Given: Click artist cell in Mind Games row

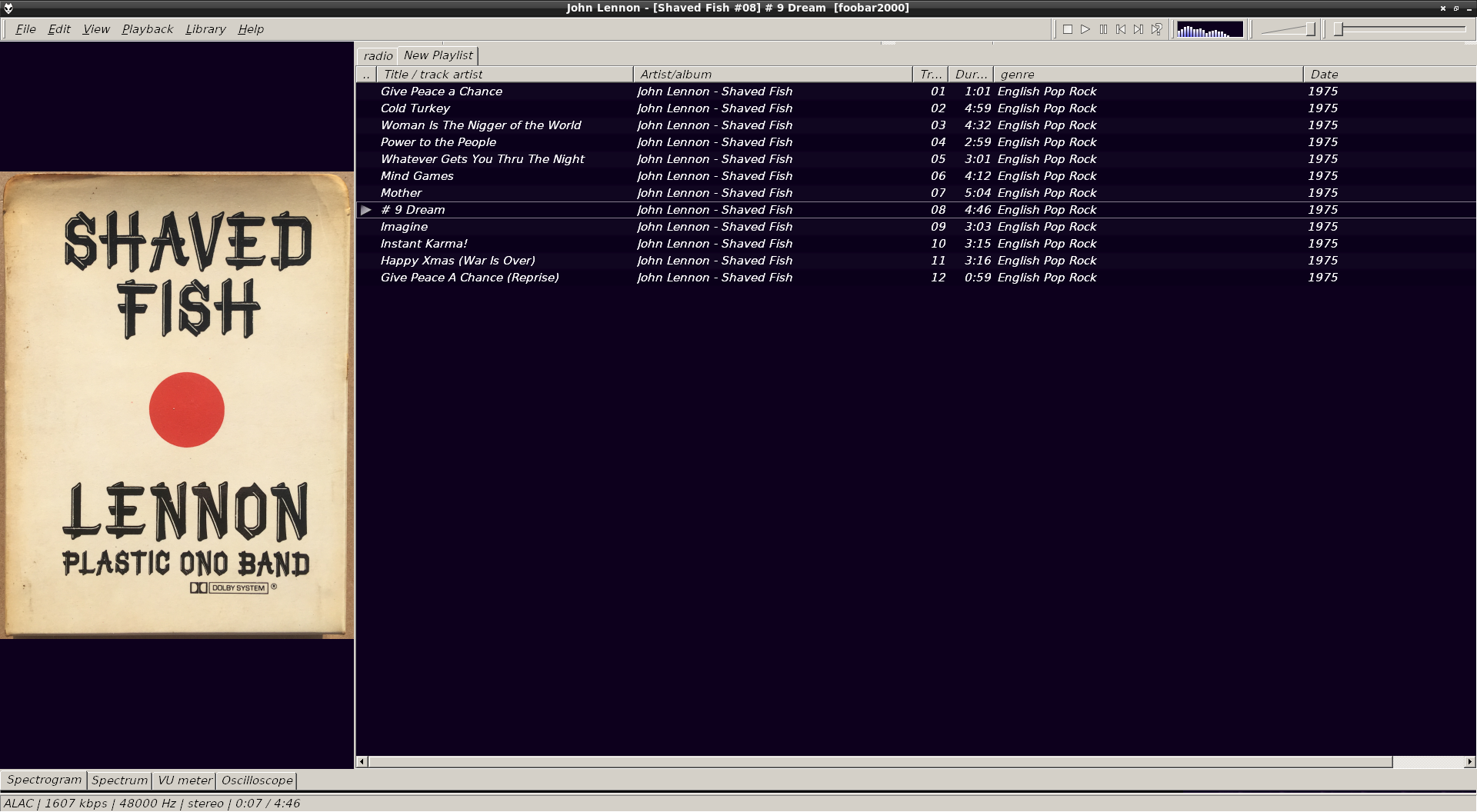Looking at the screenshot, I should click(715, 176).
